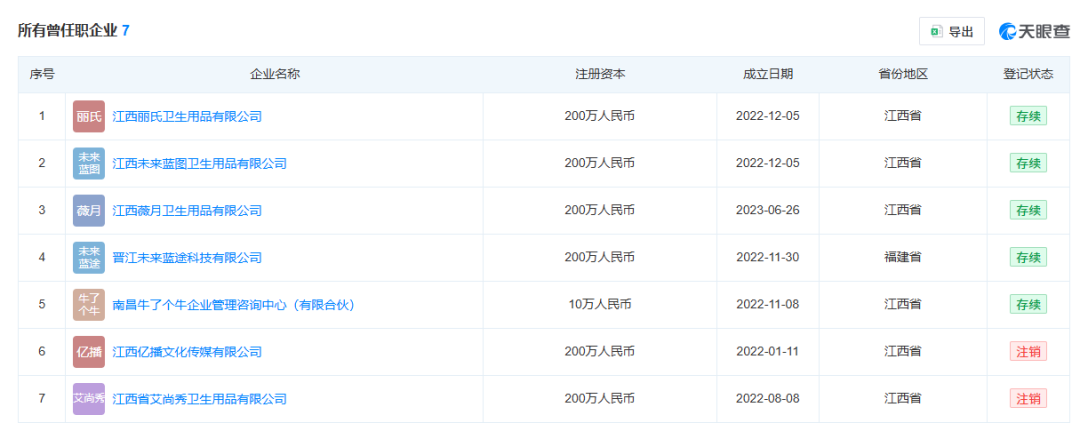1080x431 pixels.
Task: Click the 薇月 company logo icon
Action: (x=89, y=210)
